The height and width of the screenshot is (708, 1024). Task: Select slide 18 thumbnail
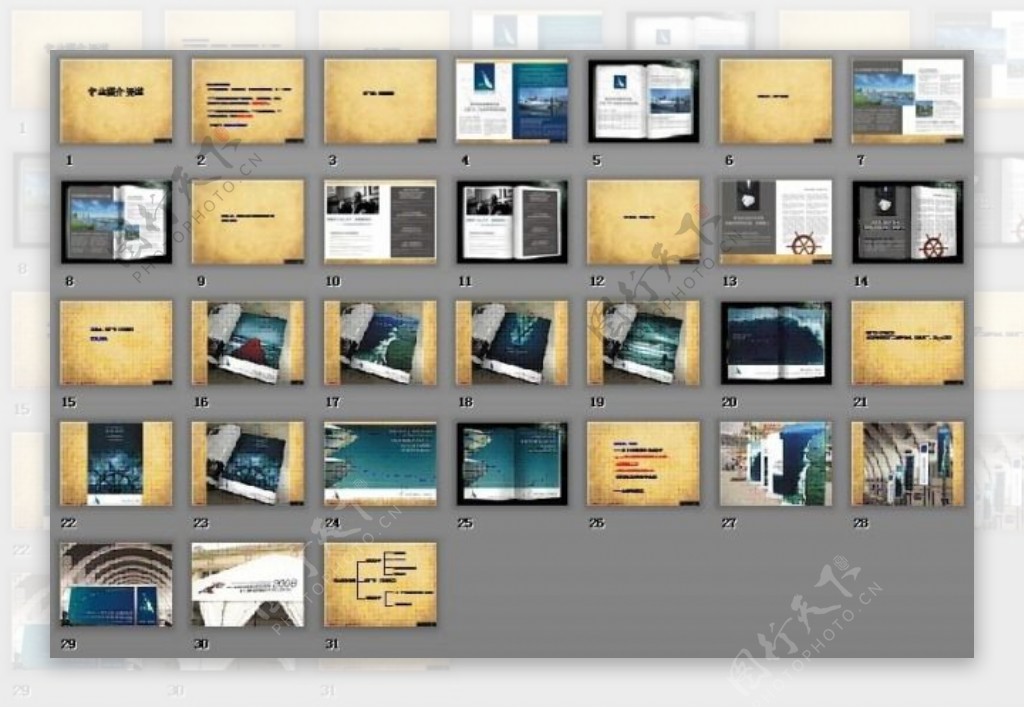tap(512, 343)
